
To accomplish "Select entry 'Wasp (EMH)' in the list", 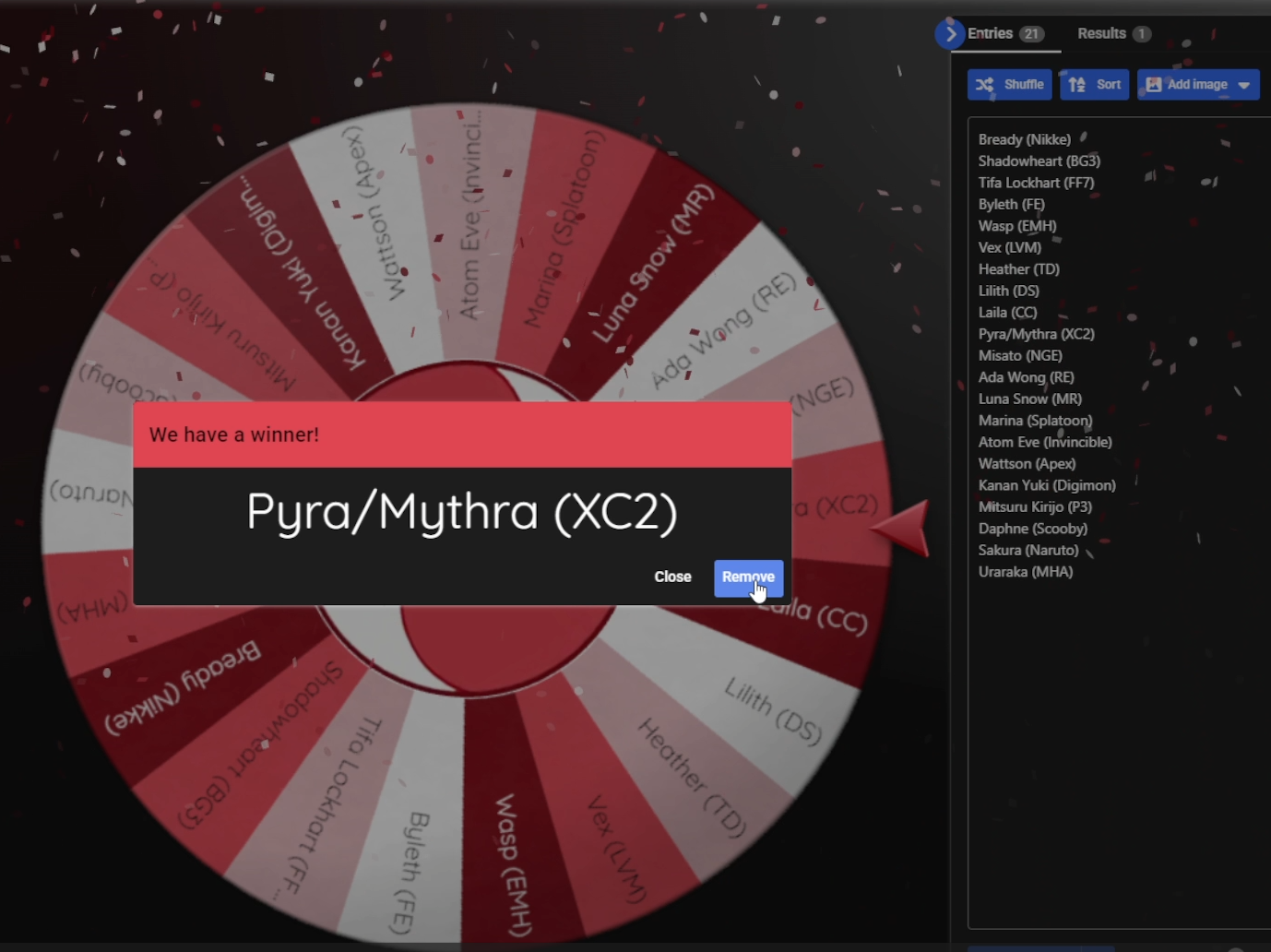I will click(1017, 226).
